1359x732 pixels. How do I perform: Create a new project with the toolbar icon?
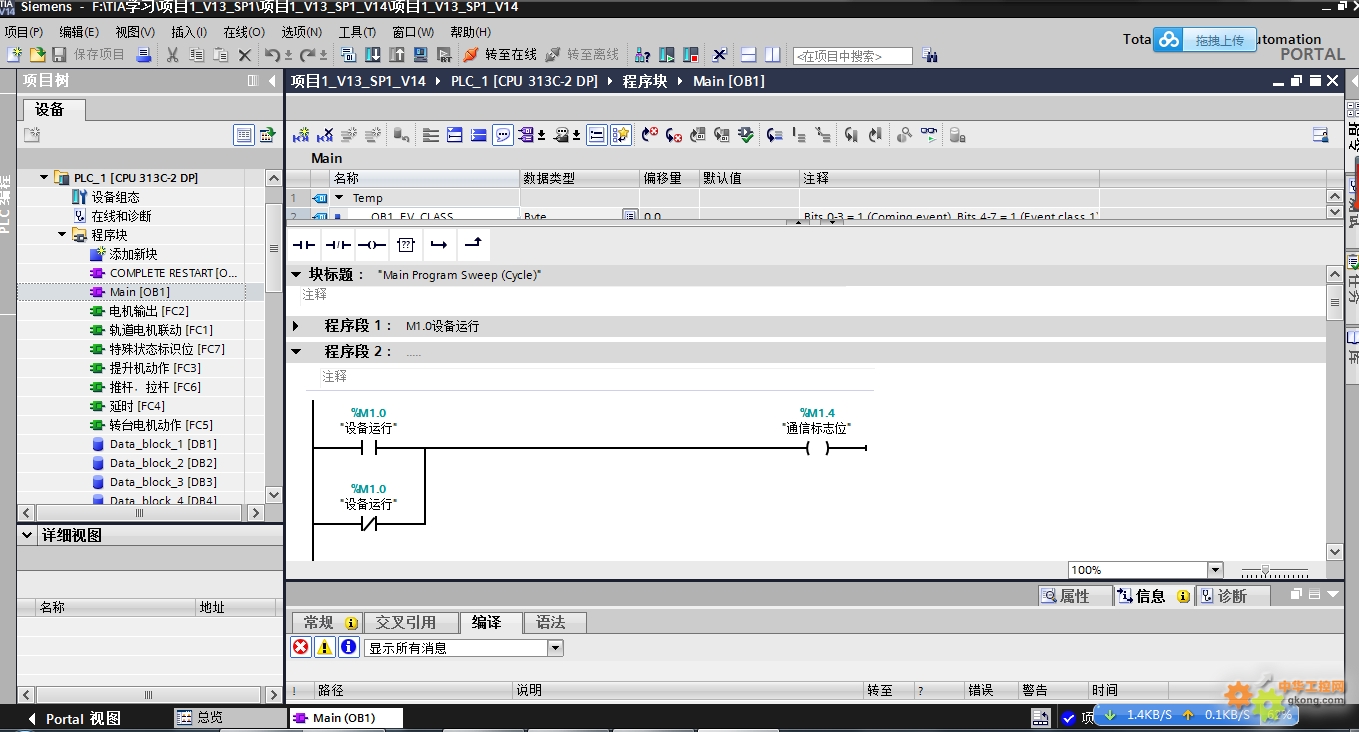tap(15, 54)
